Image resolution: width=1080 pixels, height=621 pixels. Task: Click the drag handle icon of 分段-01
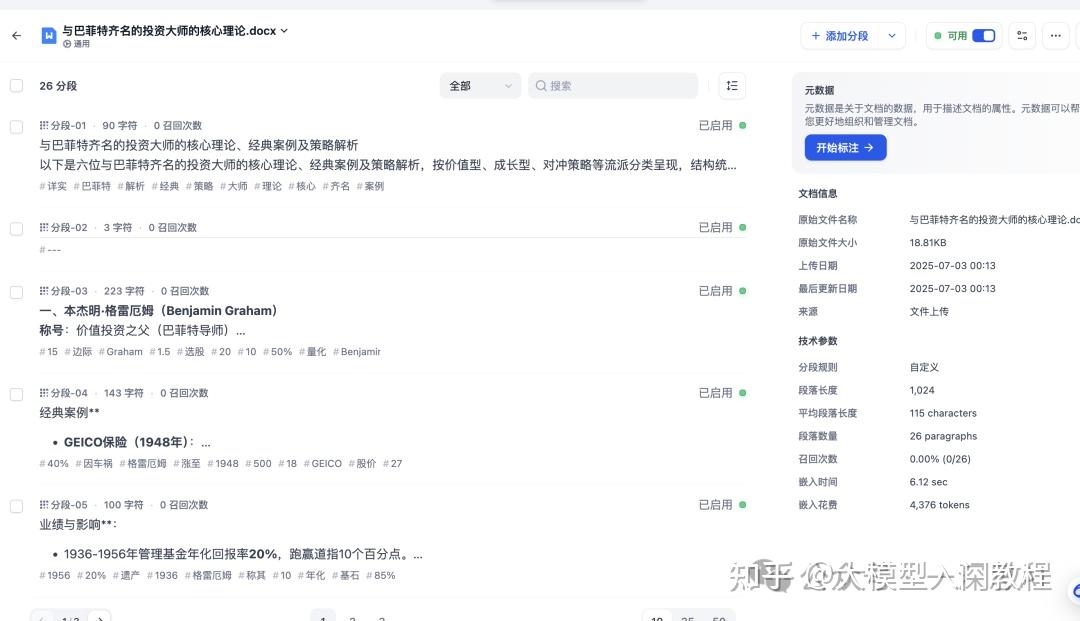44,125
